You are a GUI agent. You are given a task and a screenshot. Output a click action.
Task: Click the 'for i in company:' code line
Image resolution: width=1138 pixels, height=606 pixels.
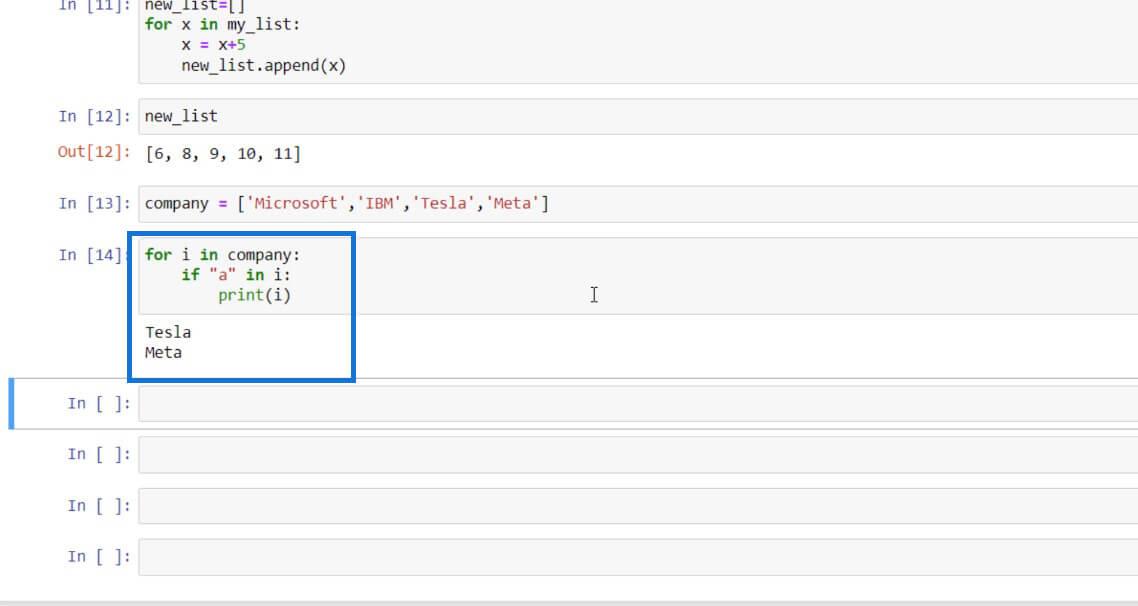222,254
